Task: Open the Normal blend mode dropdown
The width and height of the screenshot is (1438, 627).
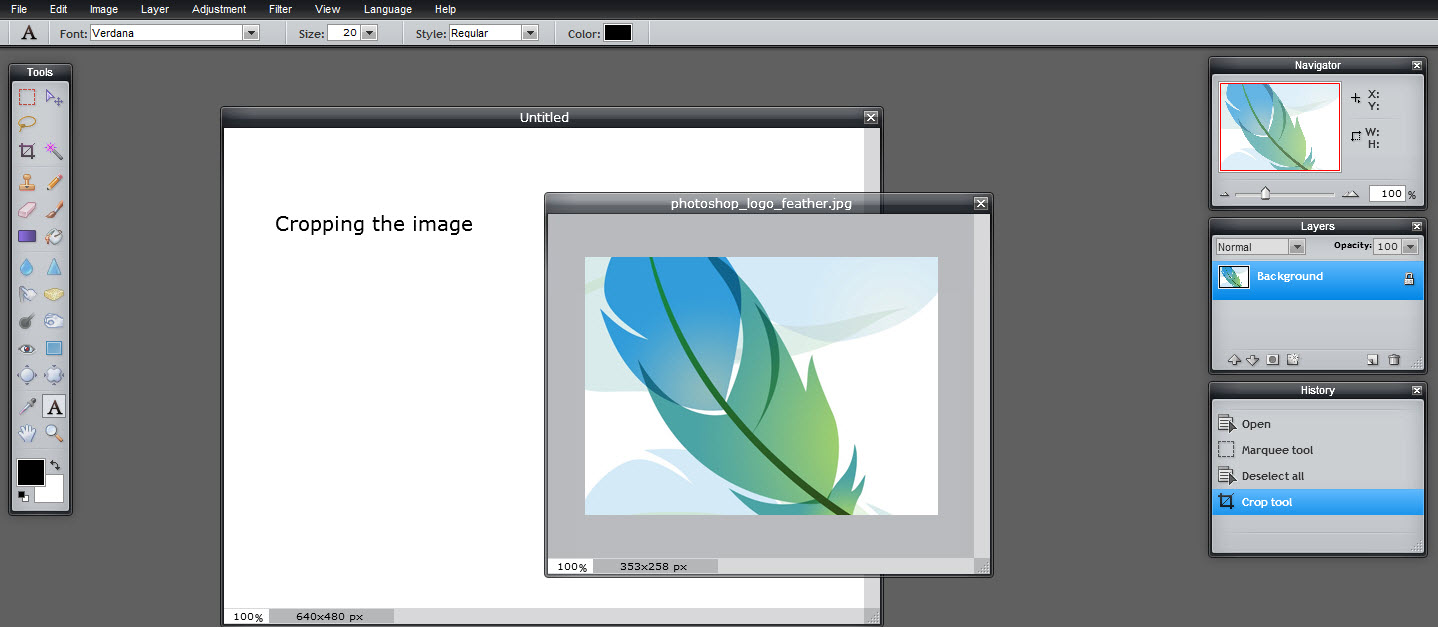Action: [1296, 247]
